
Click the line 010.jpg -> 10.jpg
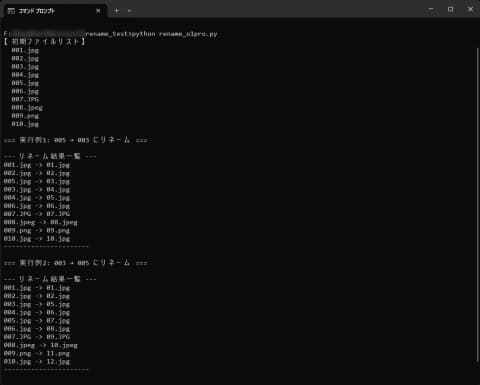pos(37,238)
